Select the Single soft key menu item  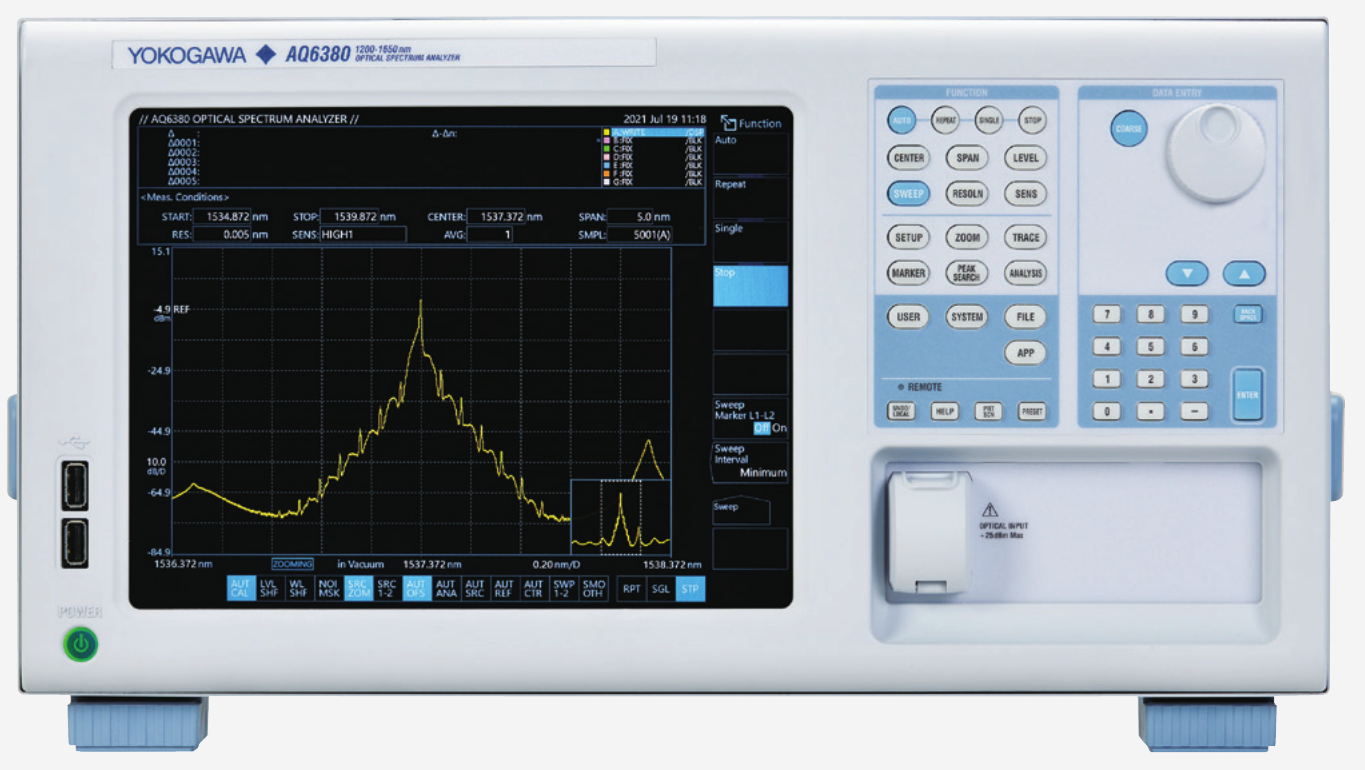pos(750,242)
